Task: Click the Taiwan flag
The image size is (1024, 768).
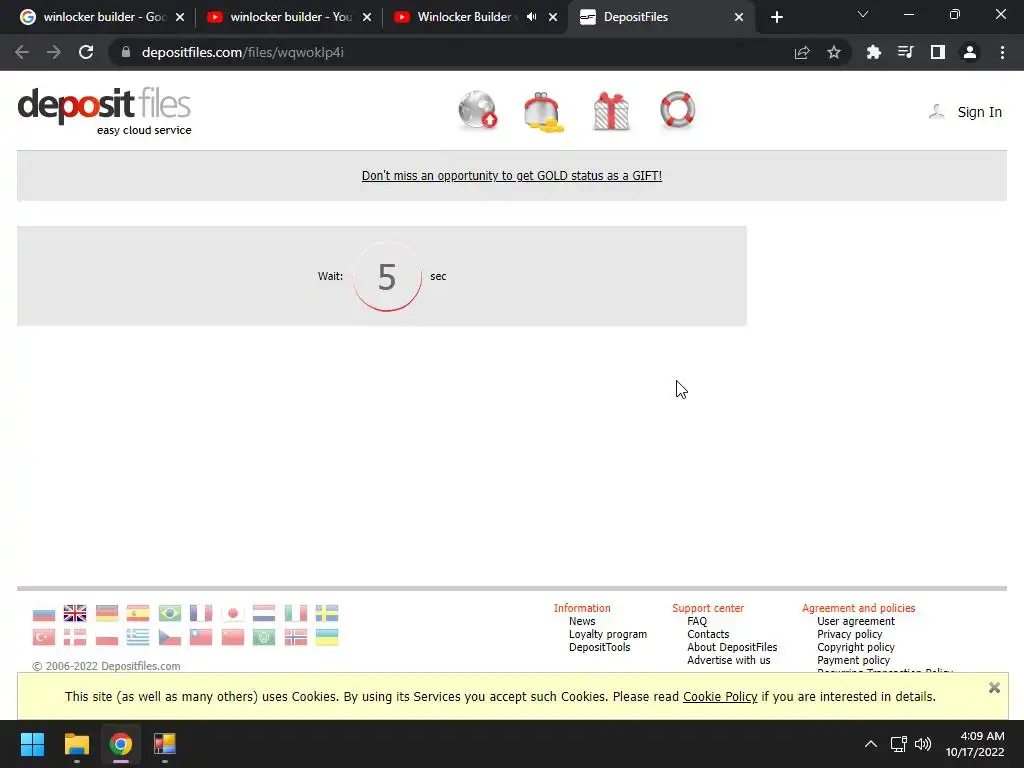Action: 201,637
